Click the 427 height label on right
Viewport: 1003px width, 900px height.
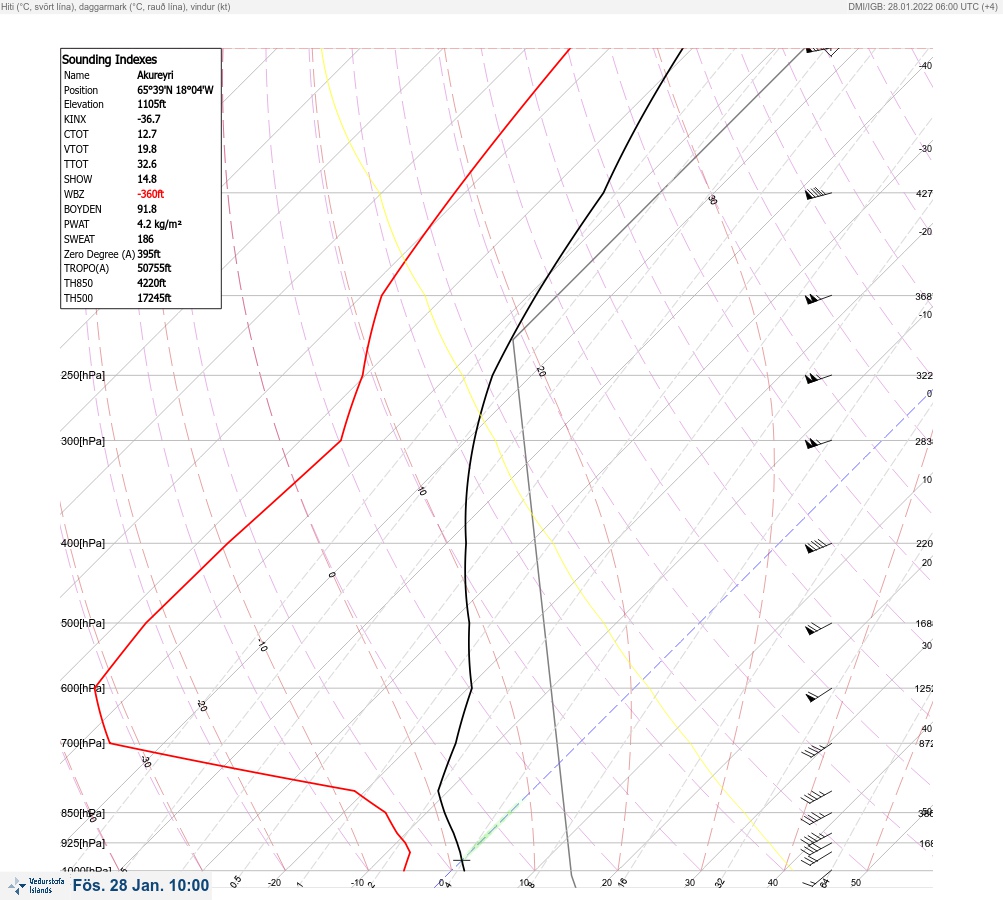[924, 193]
